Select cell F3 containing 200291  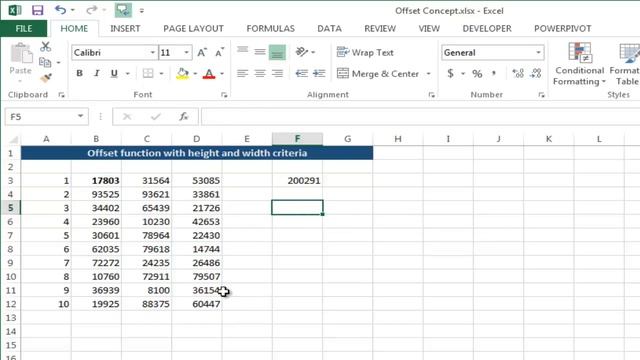click(x=298, y=180)
